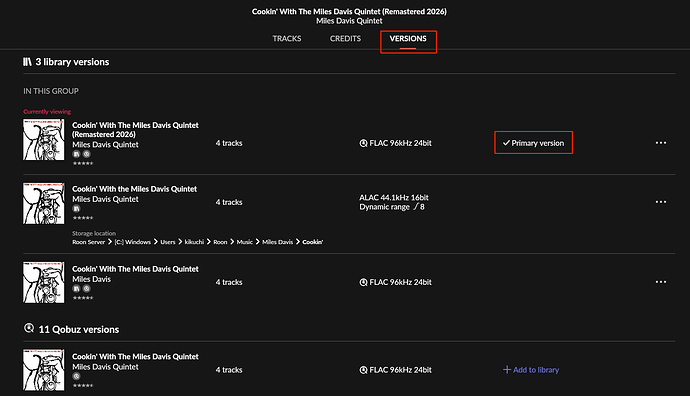Click Qobuz badge under Add to library version
Screen dimensions: 690x396
pyautogui.click(x=77, y=377)
